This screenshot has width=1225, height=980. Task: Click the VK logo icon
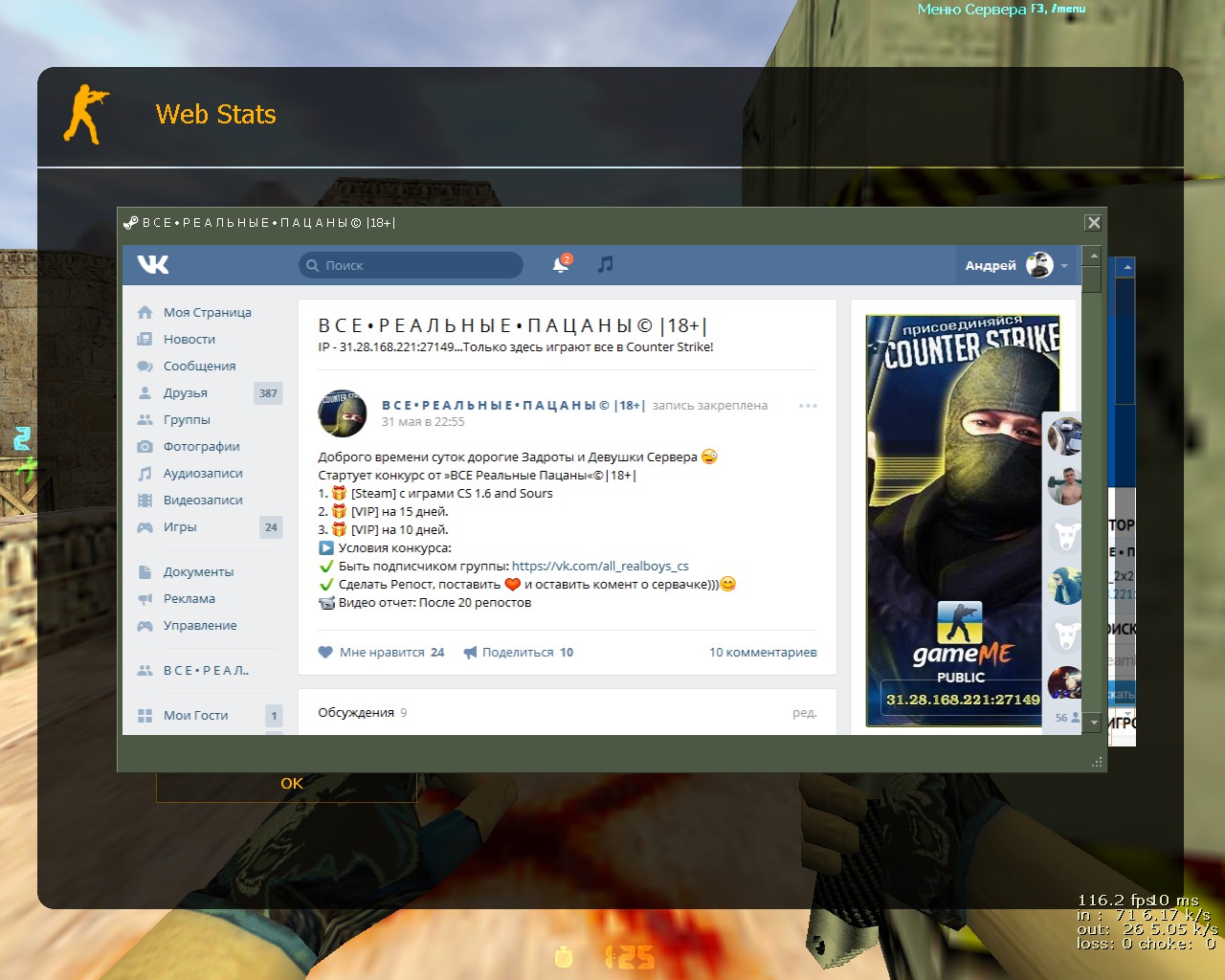point(153,265)
